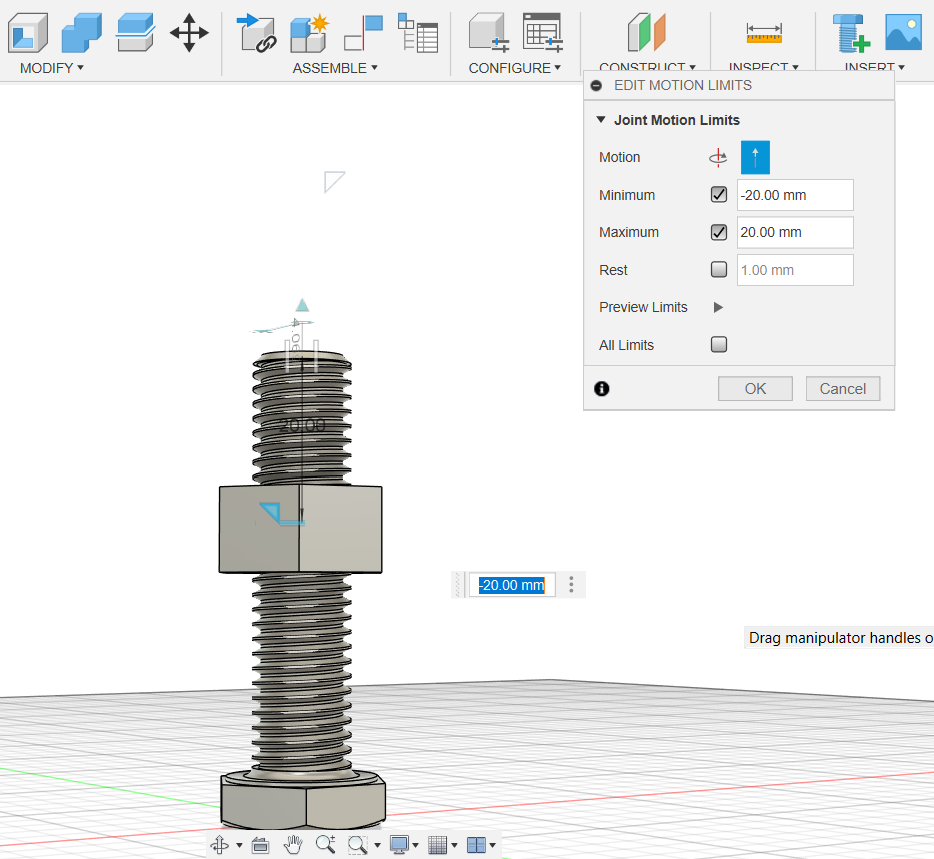Cancel the Edit Motion Limits dialog

(x=843, y=389)
